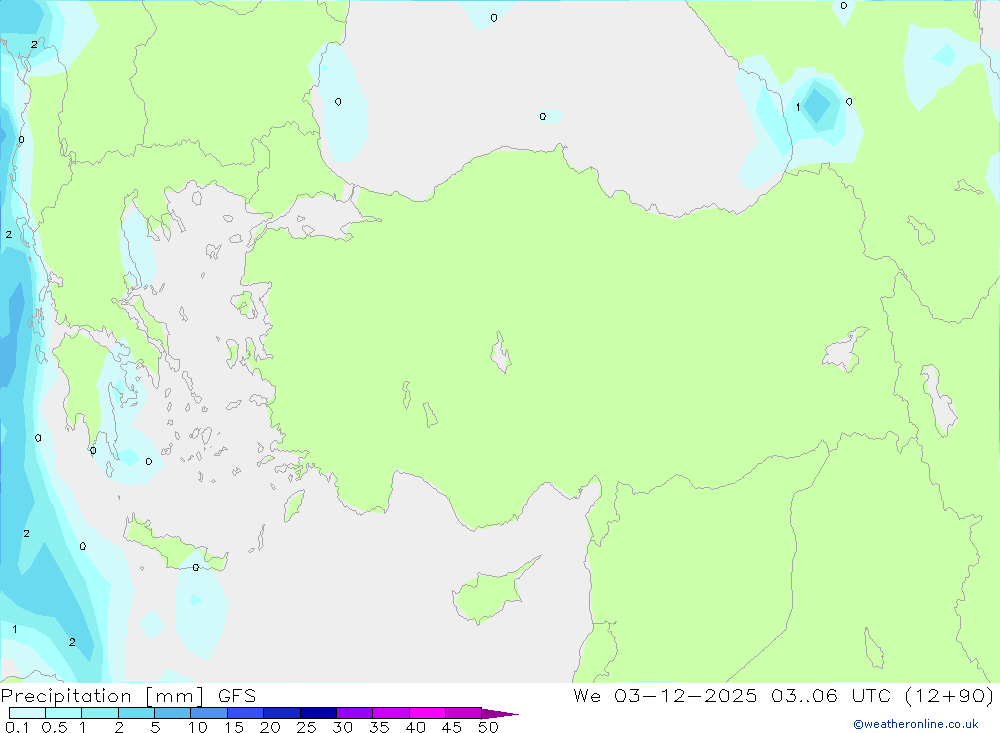Select the 40–45 mm magenta legend swatch
This screenshot has width=1000, height=733.
427,713
